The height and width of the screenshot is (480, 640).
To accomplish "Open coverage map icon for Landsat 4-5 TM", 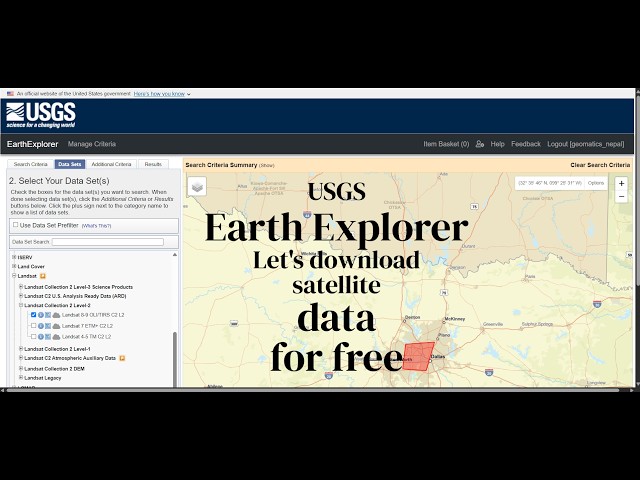I will 48,337.
